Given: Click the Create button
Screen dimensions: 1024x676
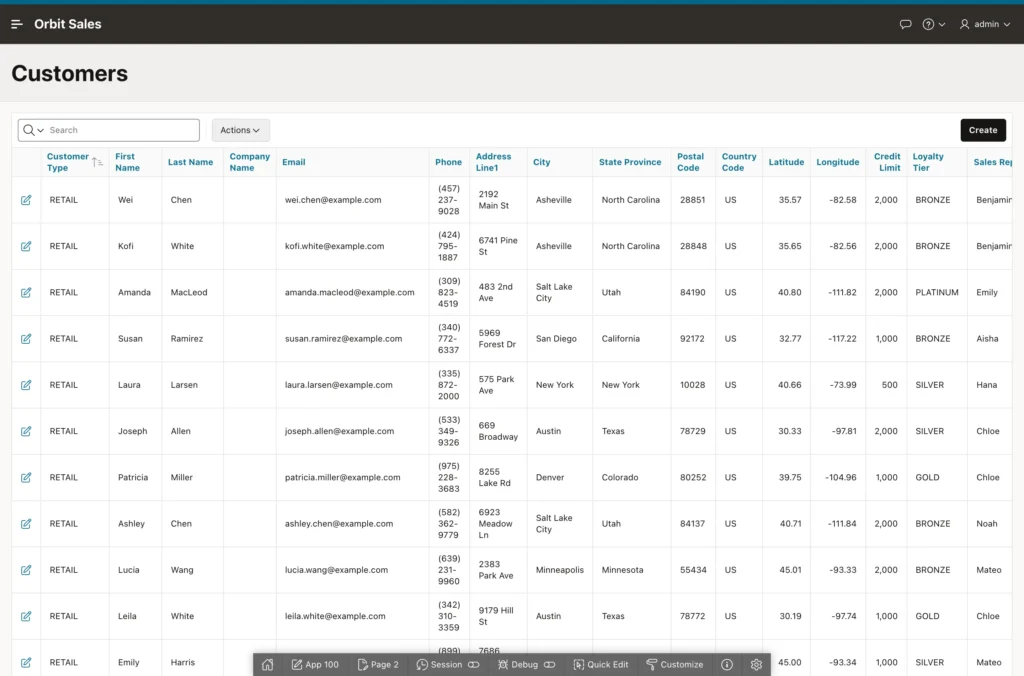Looking at the screenshot, I should tap(983, 130).
